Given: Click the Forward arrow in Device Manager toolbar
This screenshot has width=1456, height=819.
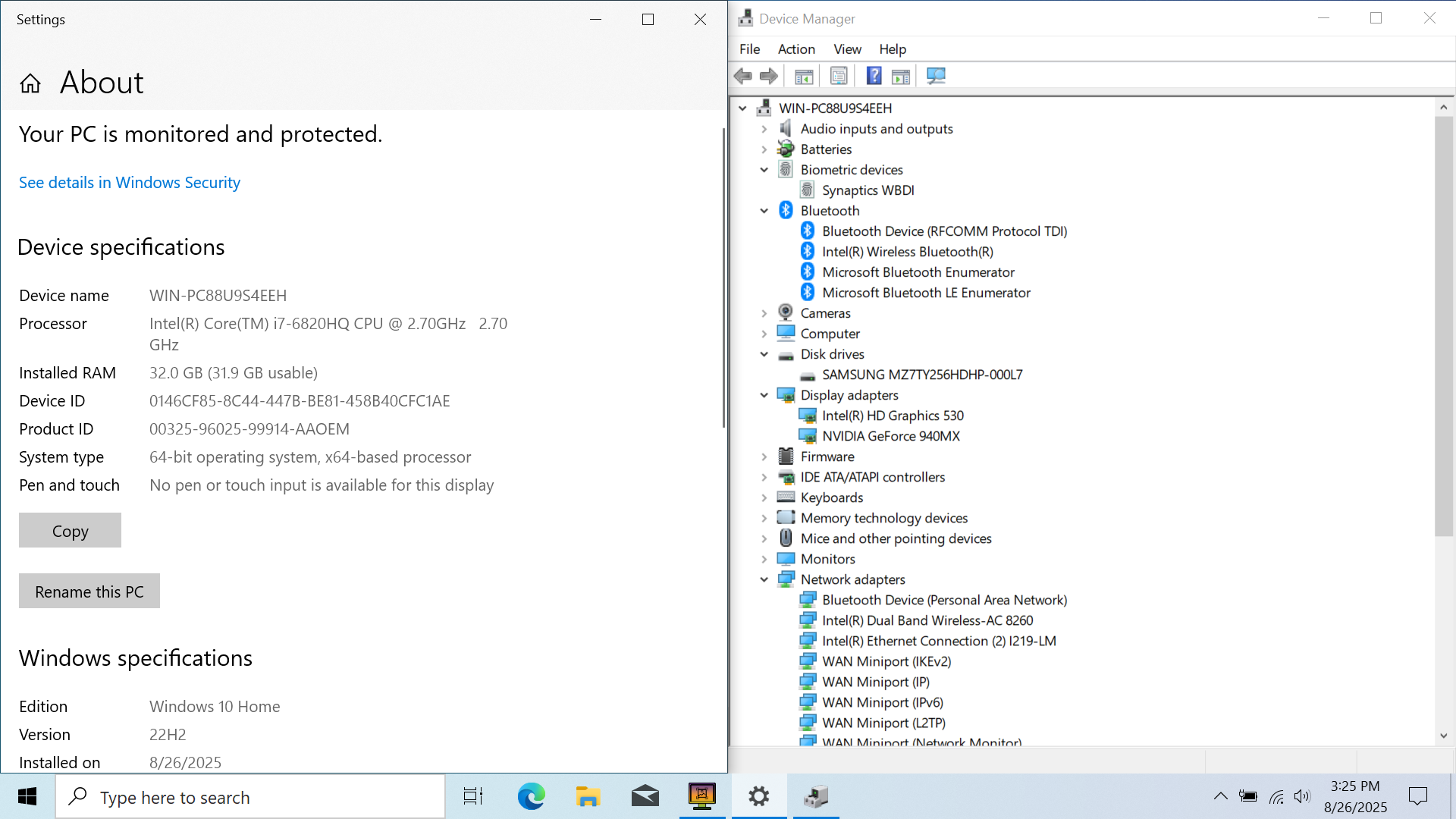Looking at the screenshot, I should [769, 76].
